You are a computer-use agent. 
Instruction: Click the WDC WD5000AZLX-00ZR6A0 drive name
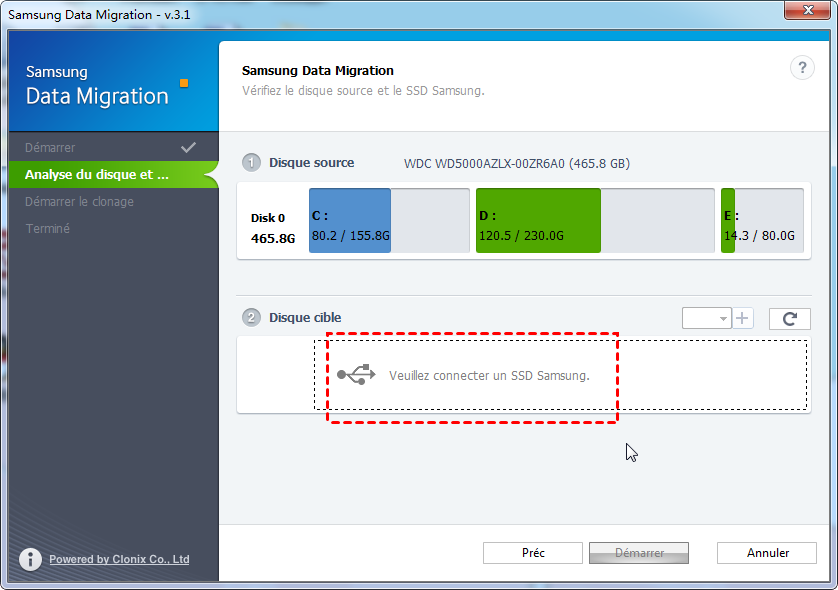pos(517,164)
